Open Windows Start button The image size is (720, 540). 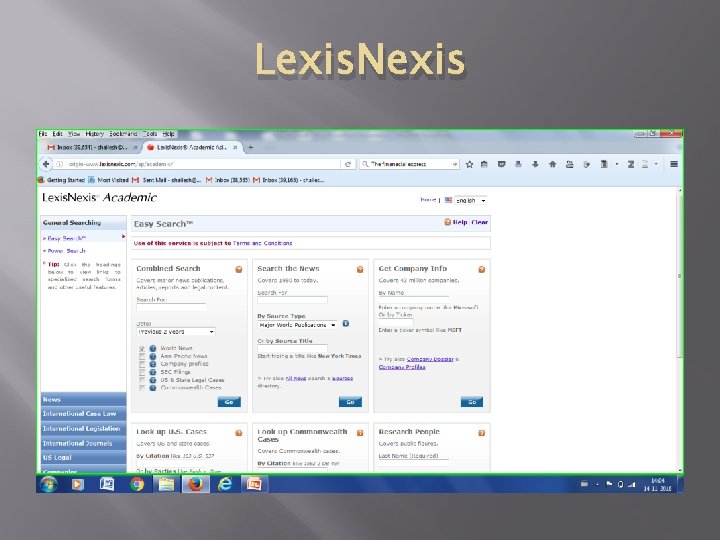[48, 484]
